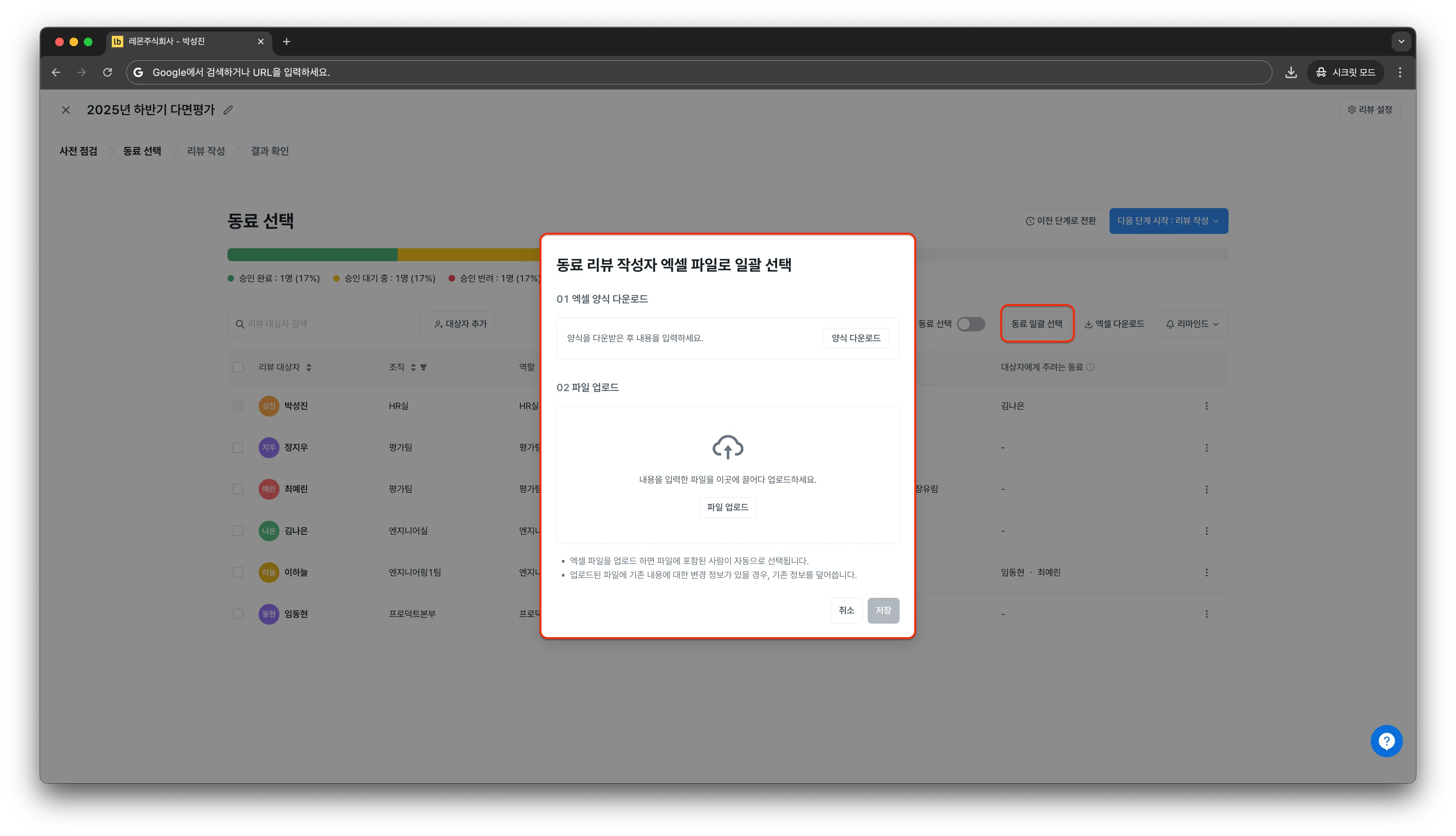Open a new browser tab with plus icon
This screenshot has height=836, width=1456.
pos(287,41)
